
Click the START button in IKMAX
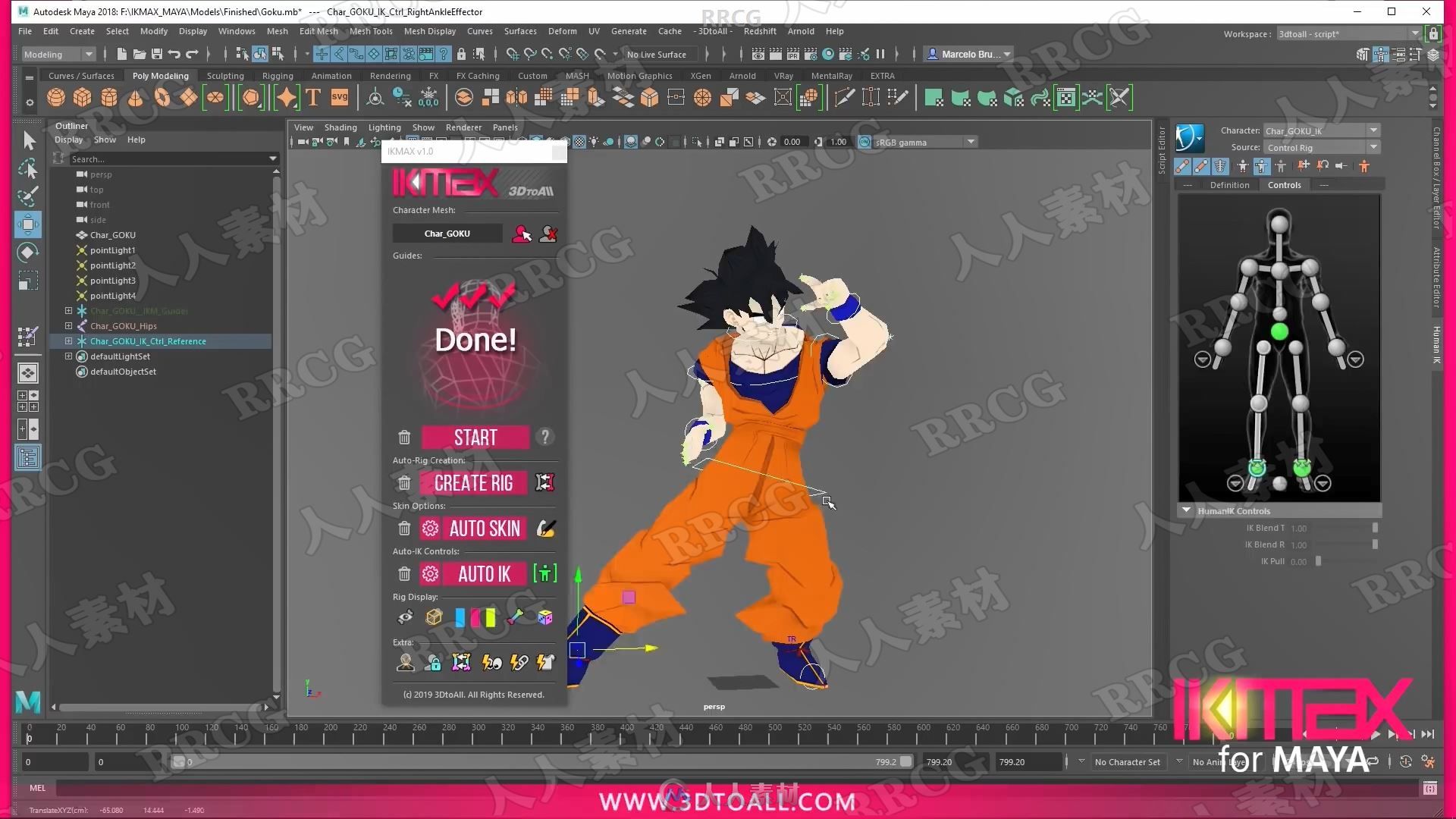click(x=475, y=438)
